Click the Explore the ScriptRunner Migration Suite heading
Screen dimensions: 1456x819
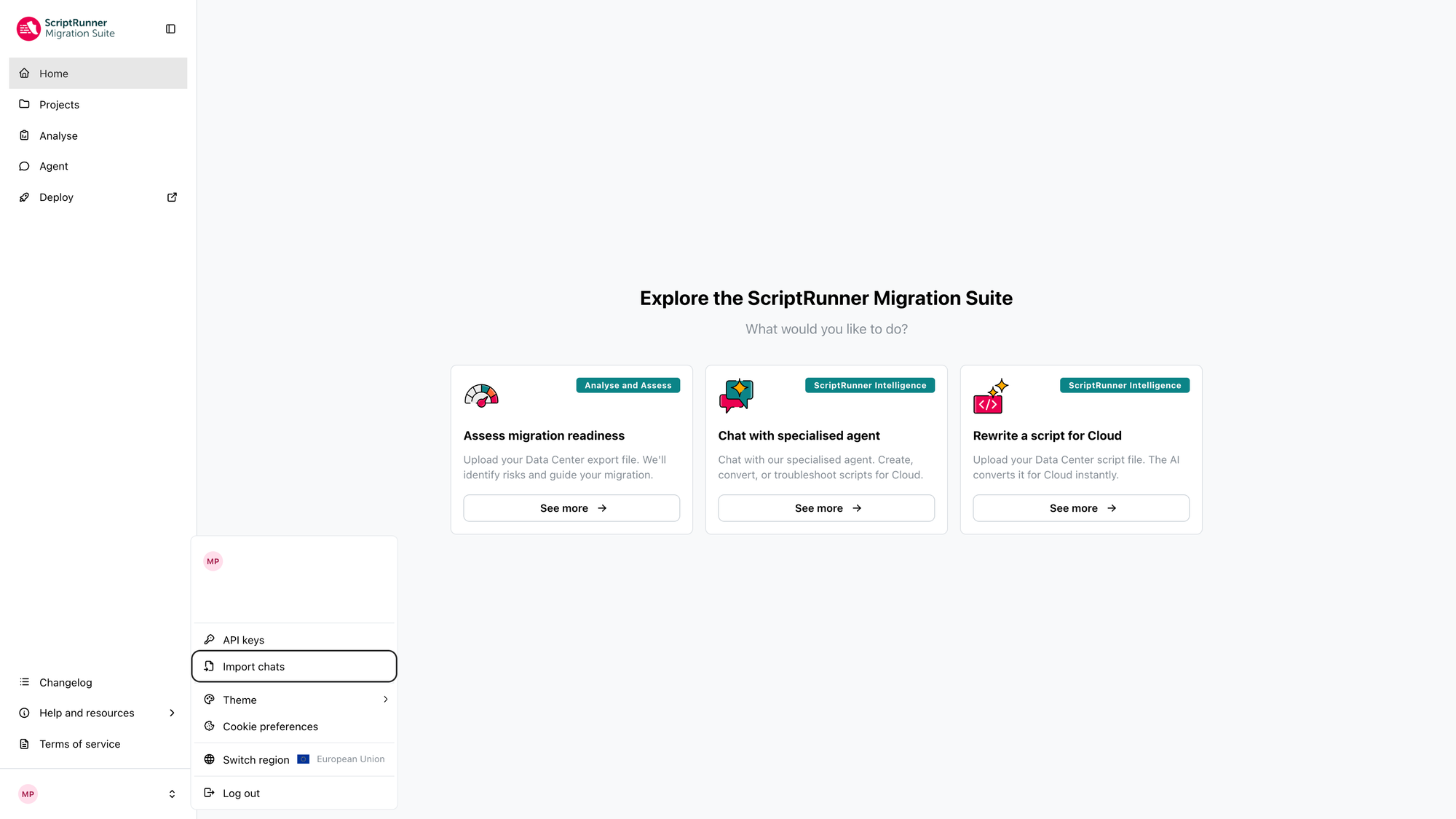click(826, 298)
